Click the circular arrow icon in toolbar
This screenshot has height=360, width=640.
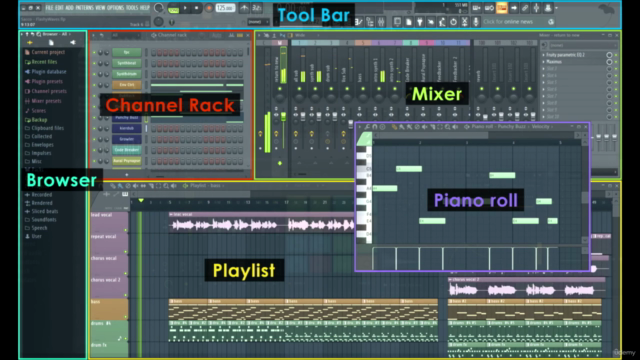[x=453, y=22]
